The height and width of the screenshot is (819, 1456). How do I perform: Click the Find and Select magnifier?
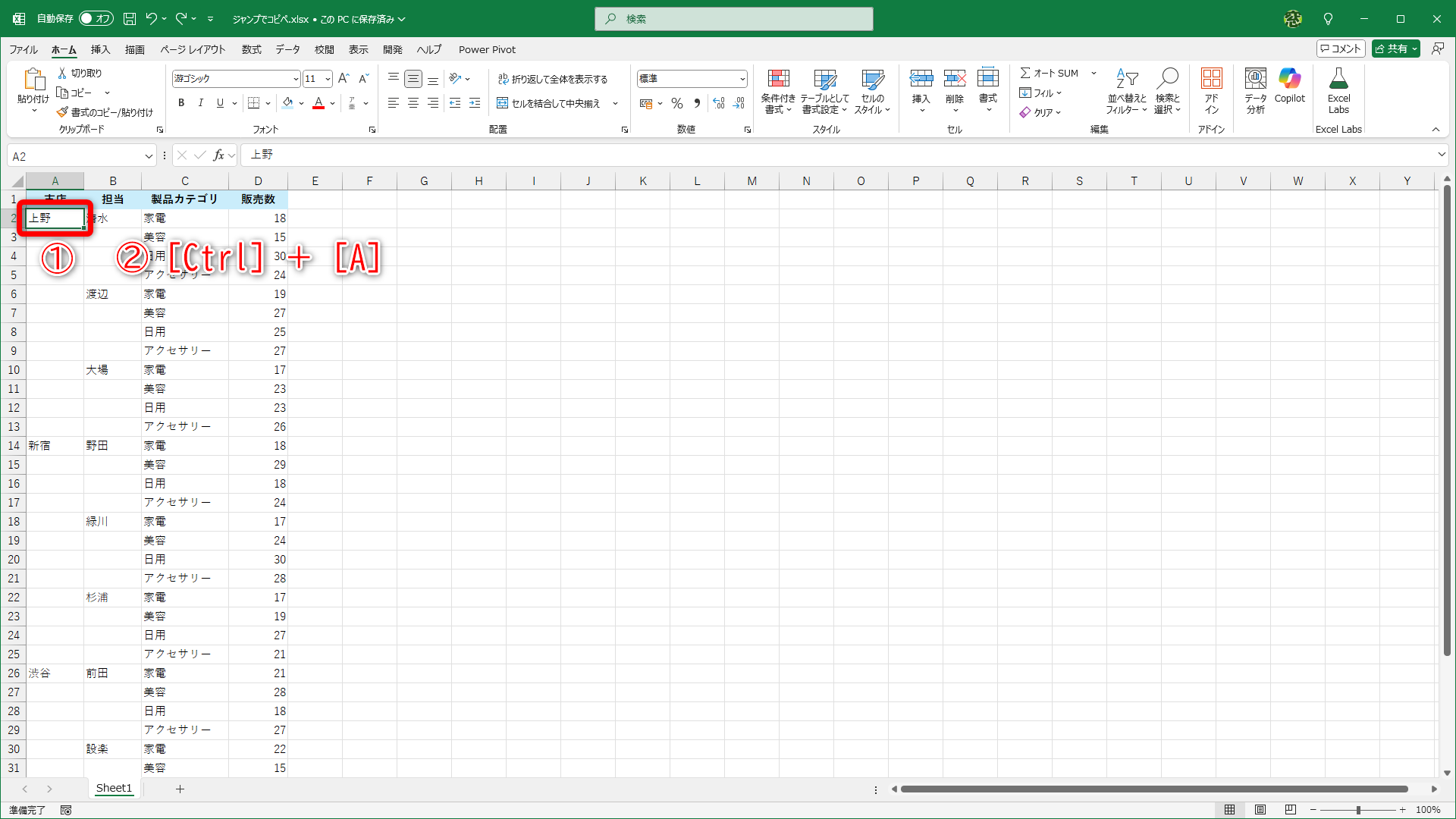point(1167,79)
